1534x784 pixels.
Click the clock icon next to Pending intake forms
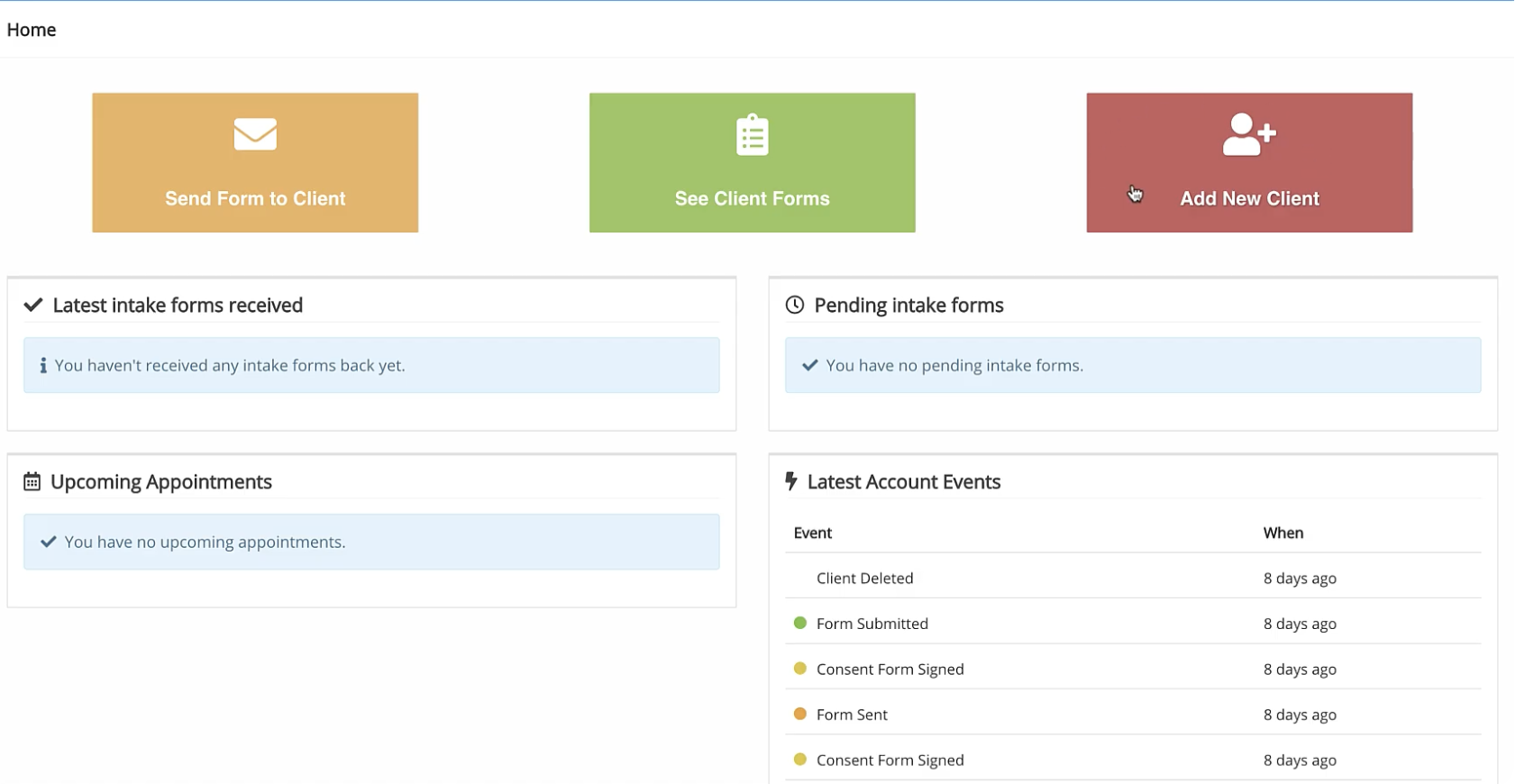pos(794,305)
